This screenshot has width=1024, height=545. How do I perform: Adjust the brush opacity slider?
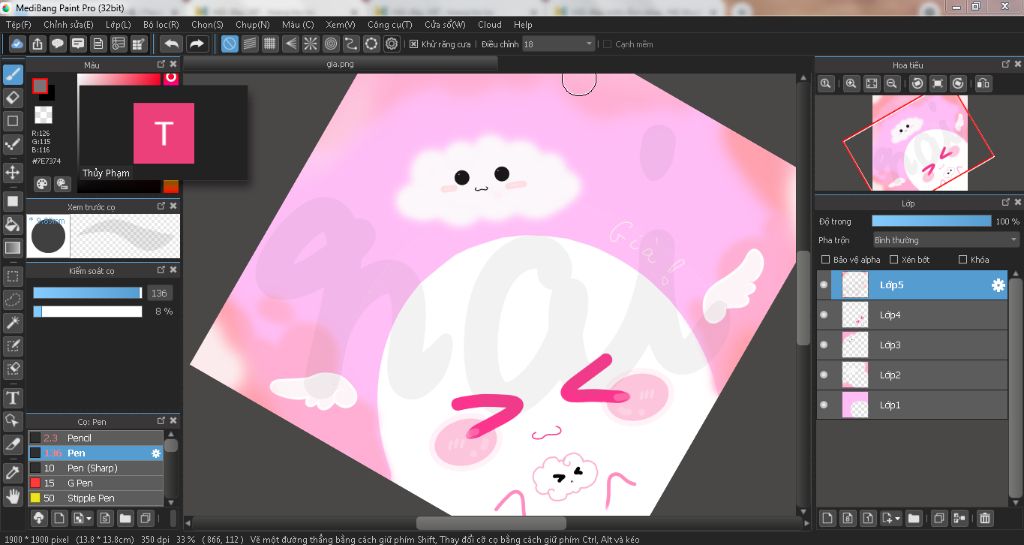(x=88, y=312)
